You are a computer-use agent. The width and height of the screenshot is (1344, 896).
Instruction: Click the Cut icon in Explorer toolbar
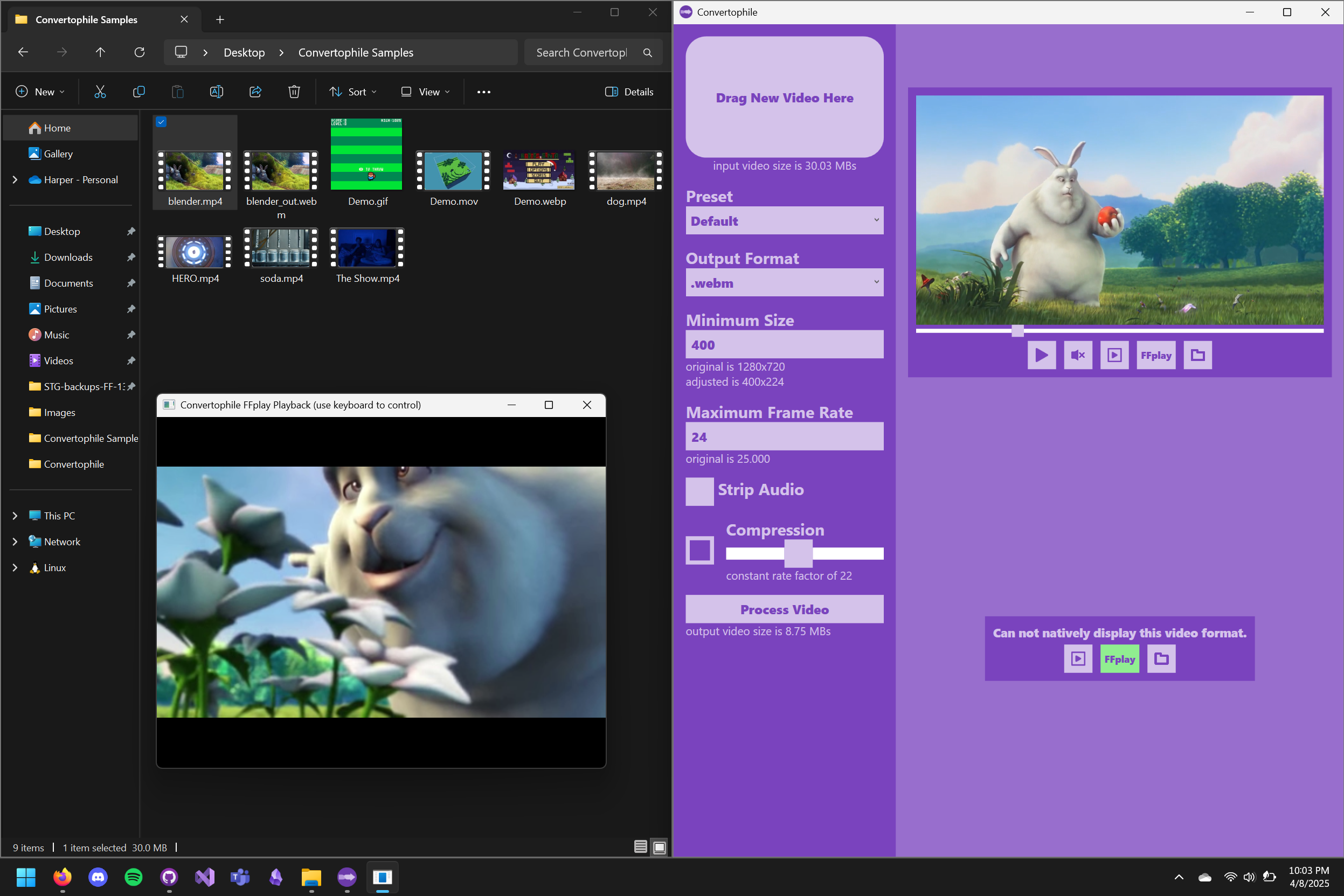point(100,92)
